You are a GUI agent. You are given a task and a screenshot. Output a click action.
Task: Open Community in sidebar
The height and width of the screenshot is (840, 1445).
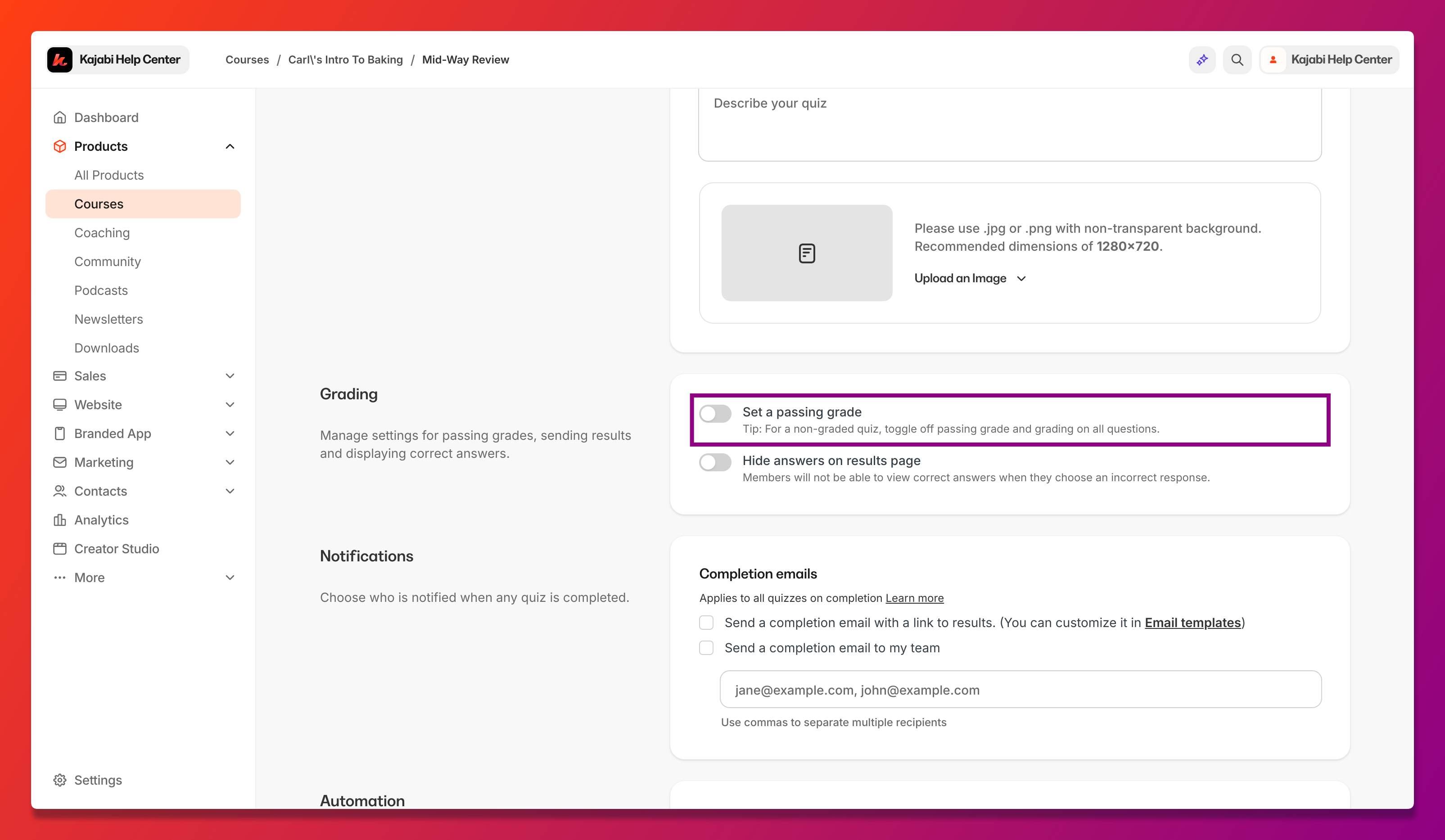(107, 262)
